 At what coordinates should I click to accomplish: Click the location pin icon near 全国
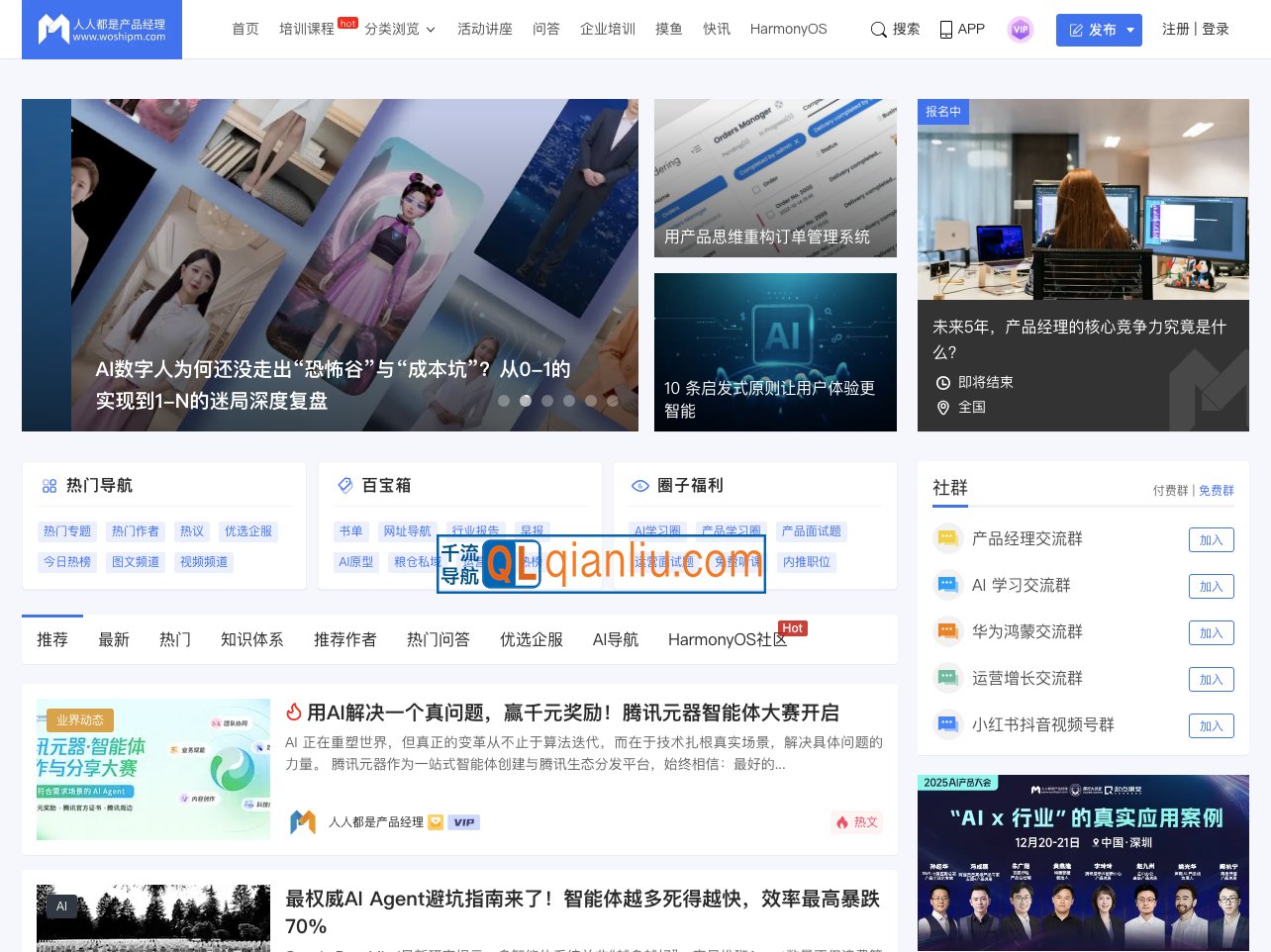pyautogui.click(x=943, y=407)
